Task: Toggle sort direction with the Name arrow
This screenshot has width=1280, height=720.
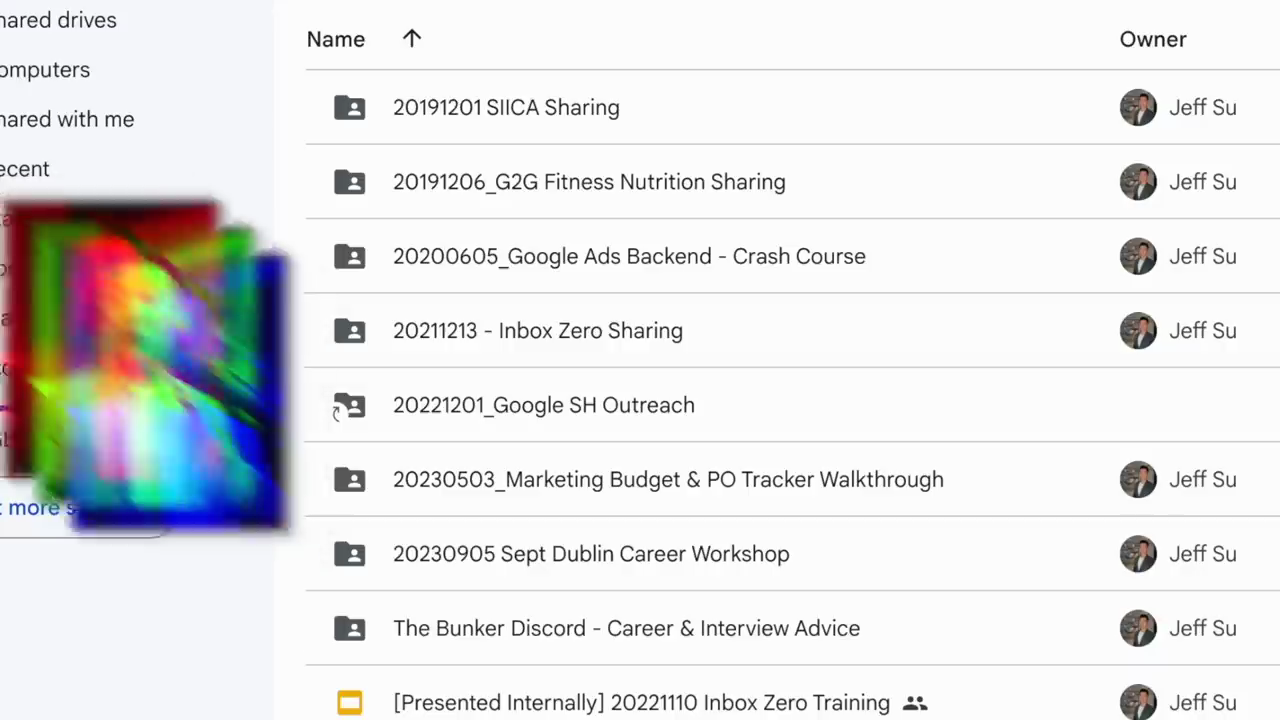Action: click(x=412, y=38)
